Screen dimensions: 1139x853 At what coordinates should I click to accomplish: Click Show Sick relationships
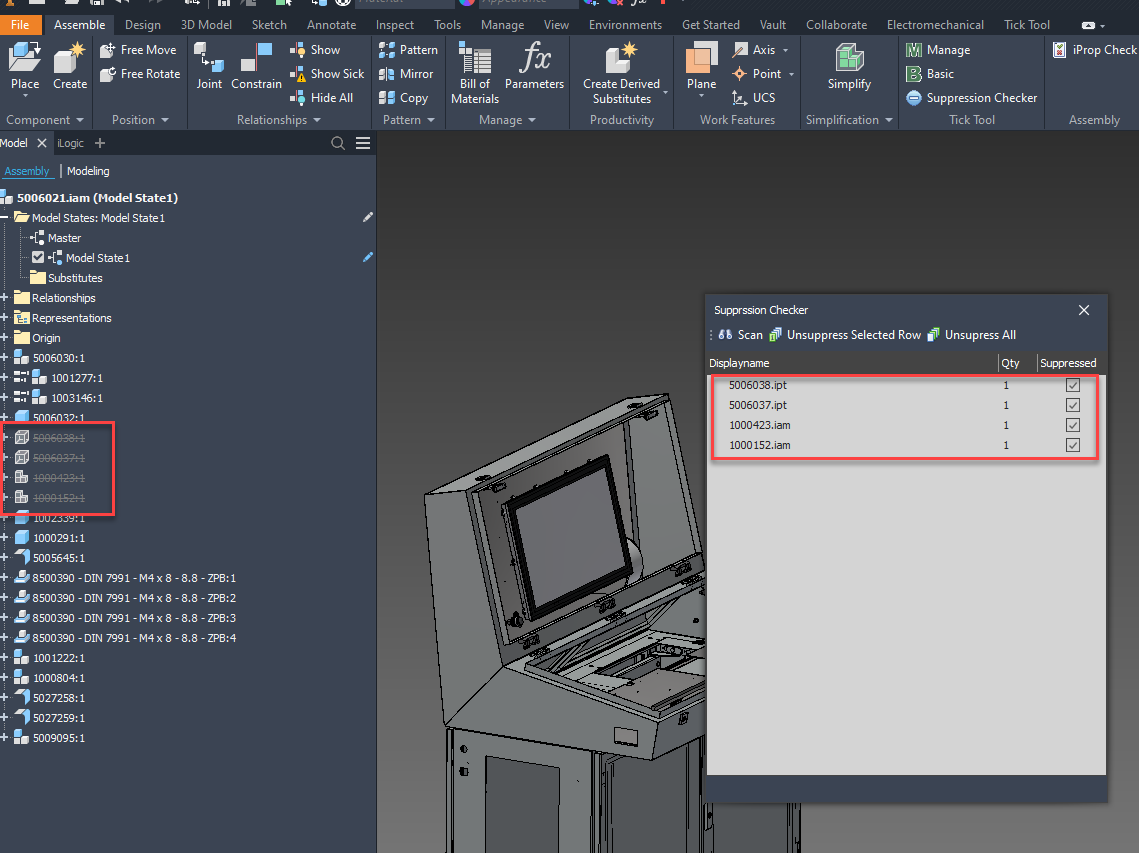pos(327,73)
